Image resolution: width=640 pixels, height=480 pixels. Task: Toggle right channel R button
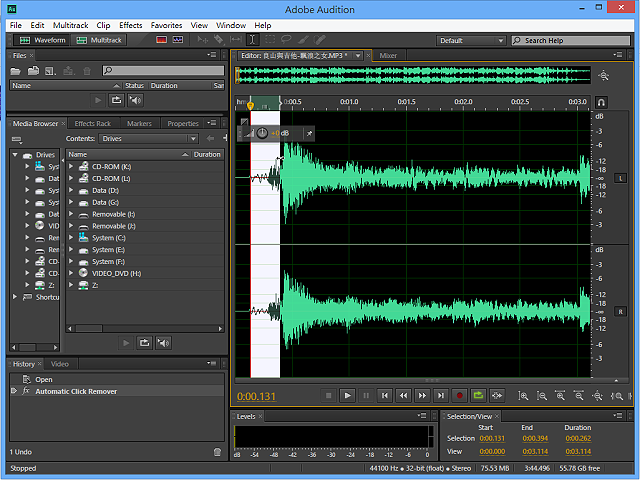coord(620,311)
